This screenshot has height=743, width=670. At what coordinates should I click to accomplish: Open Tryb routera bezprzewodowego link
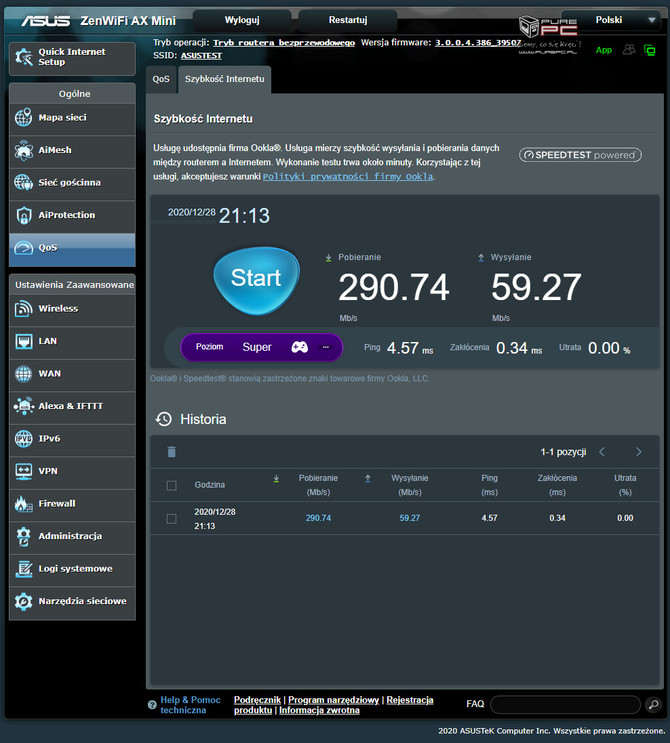(x=284, y=43)
